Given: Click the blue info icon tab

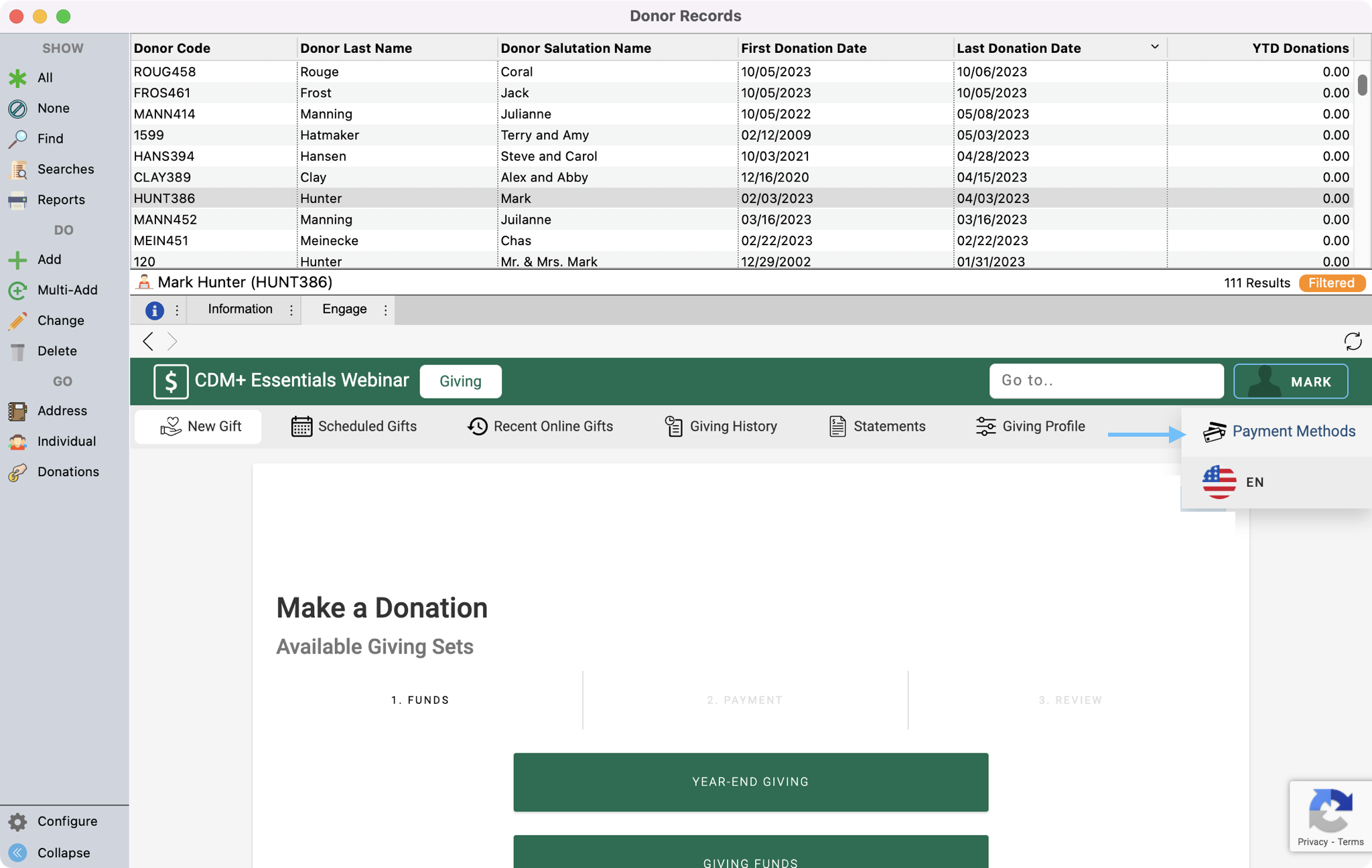Looking at the screenshot, I should click(154, 310).
